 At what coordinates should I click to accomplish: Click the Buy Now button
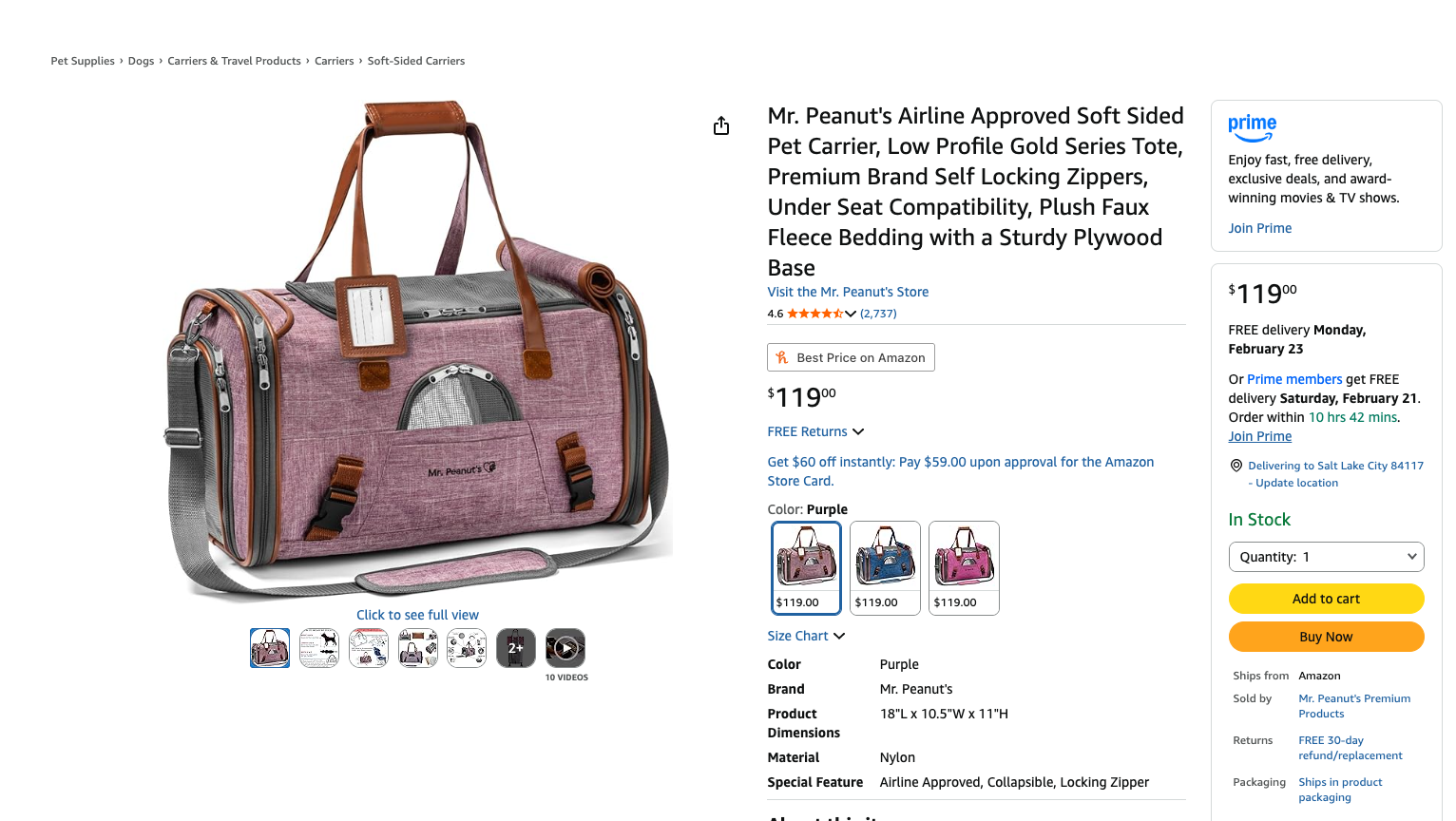pos(1326,637)
